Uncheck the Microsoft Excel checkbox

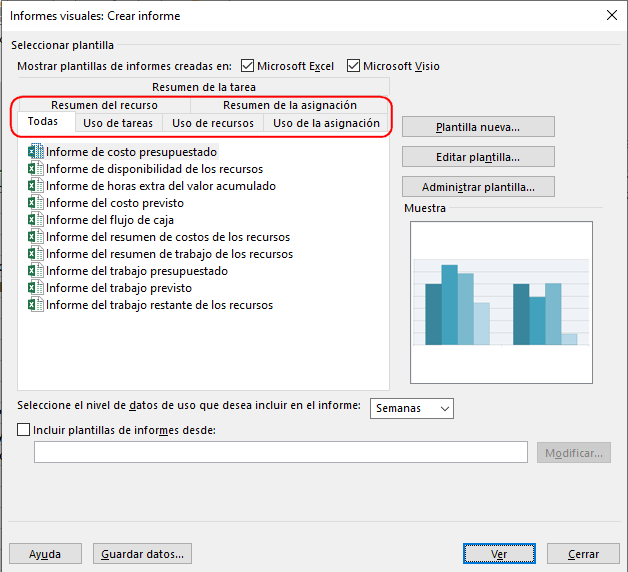pos(247,66)
